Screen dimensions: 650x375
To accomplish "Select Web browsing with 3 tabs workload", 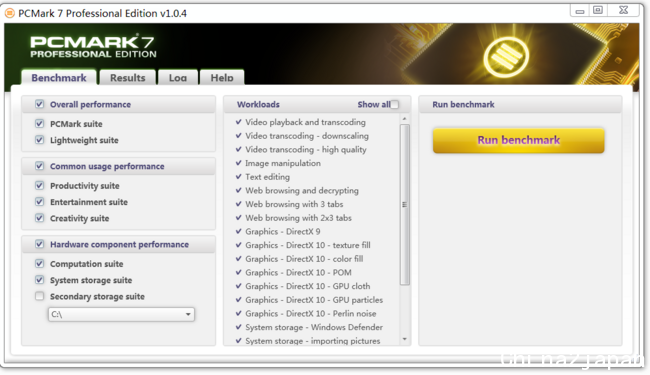I will (x=294, y=204).
